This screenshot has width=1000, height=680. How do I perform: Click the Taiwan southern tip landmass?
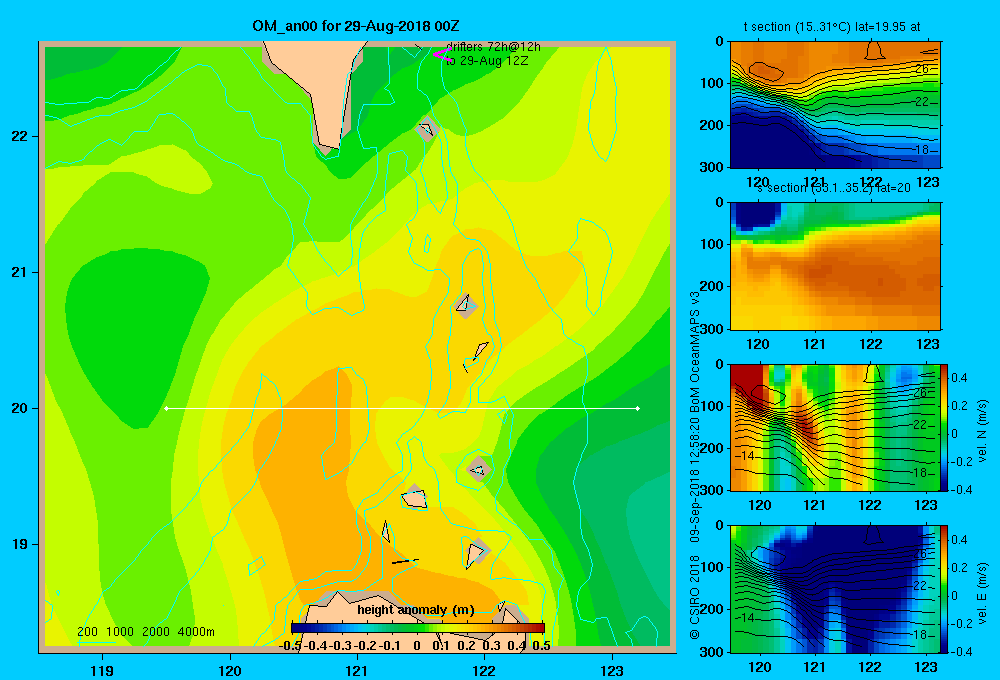click(x=322, y=89)
